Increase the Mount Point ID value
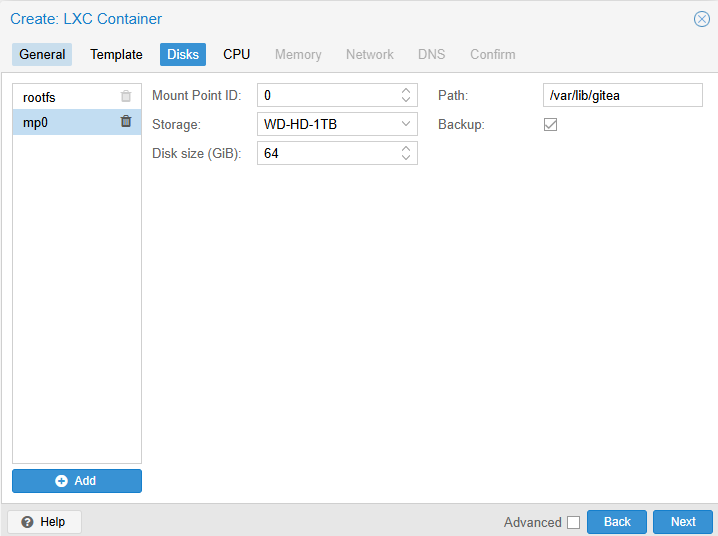 406,91
